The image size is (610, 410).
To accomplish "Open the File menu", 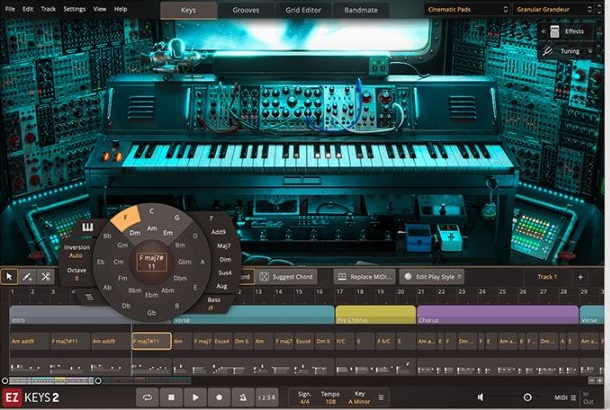I will click(10, 9).
